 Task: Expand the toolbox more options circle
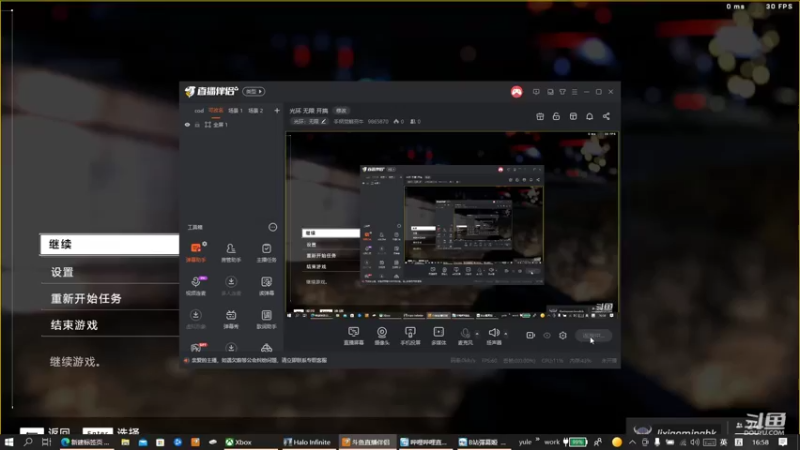(273, 227)
